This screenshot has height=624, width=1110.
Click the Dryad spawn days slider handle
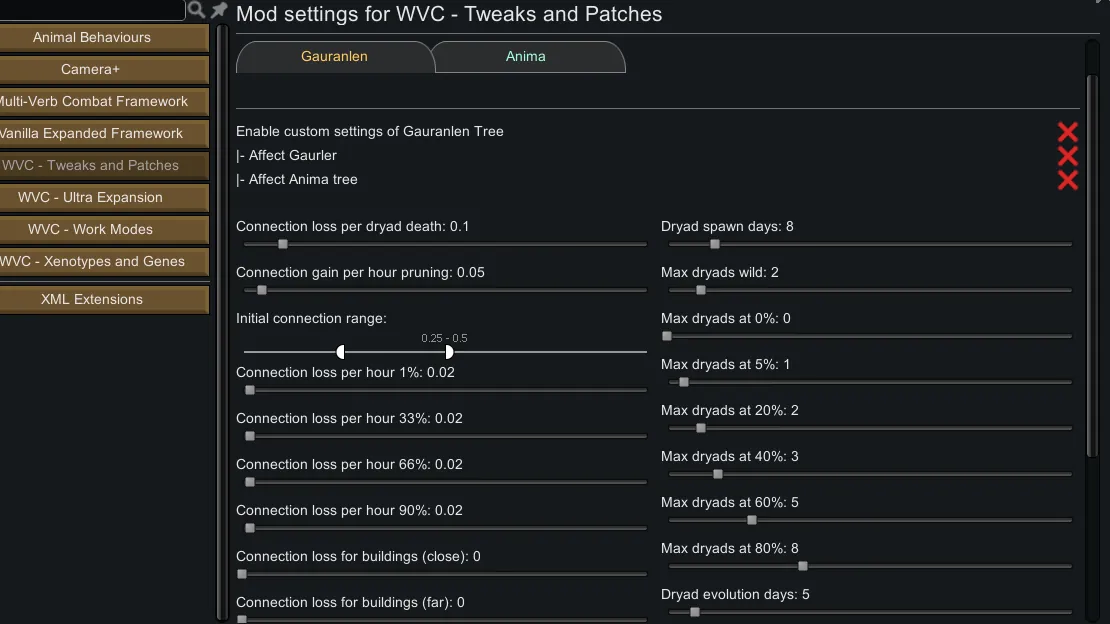[714, 244]
